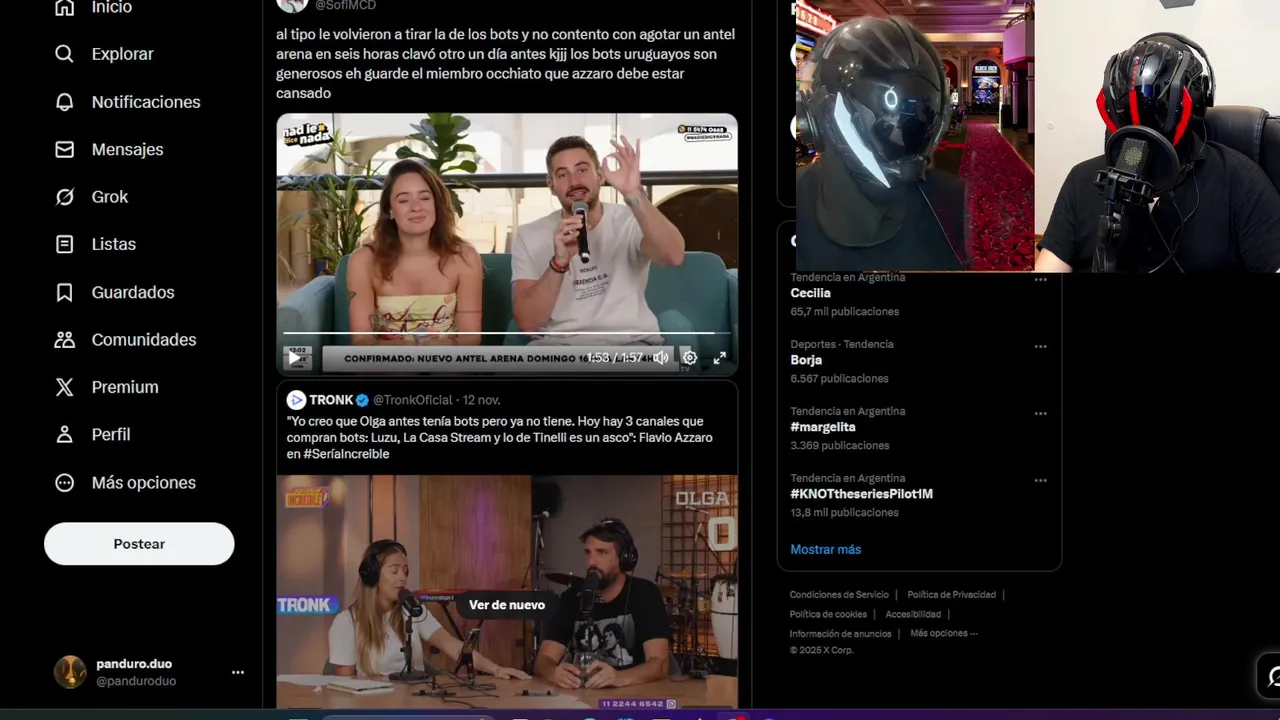The height and width of the screenshot is (720, 1280).
Task: Open Comunidades menu label
Action: tap(144, 340)
